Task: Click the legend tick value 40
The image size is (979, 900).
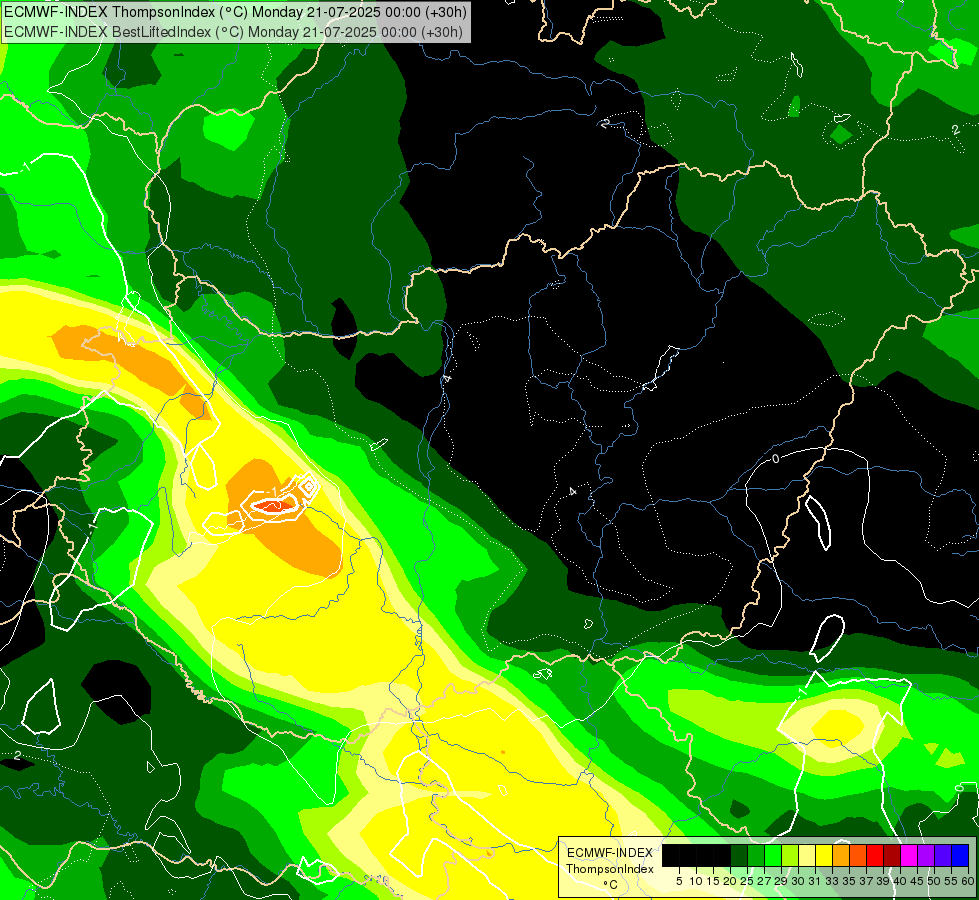Action: [x=900, y=881]
